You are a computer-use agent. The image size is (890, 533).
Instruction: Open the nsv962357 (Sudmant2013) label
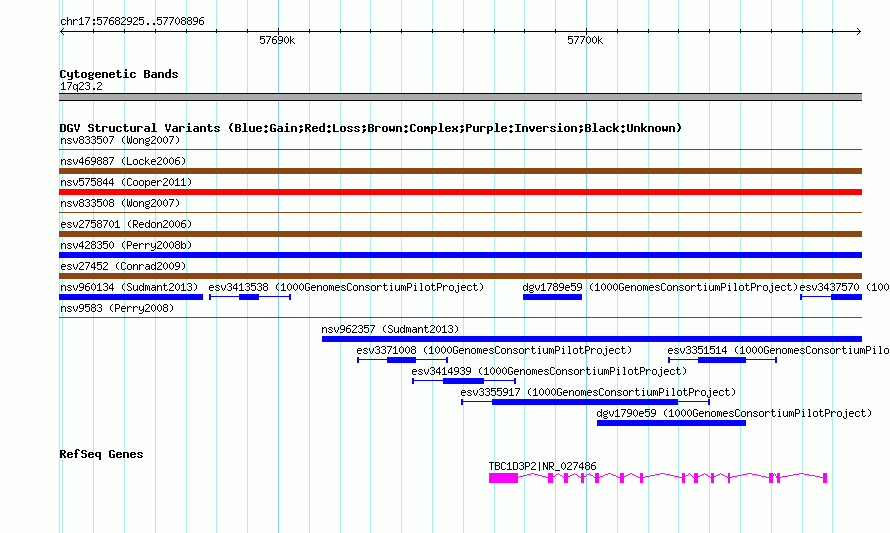click(x=390, y=329)
